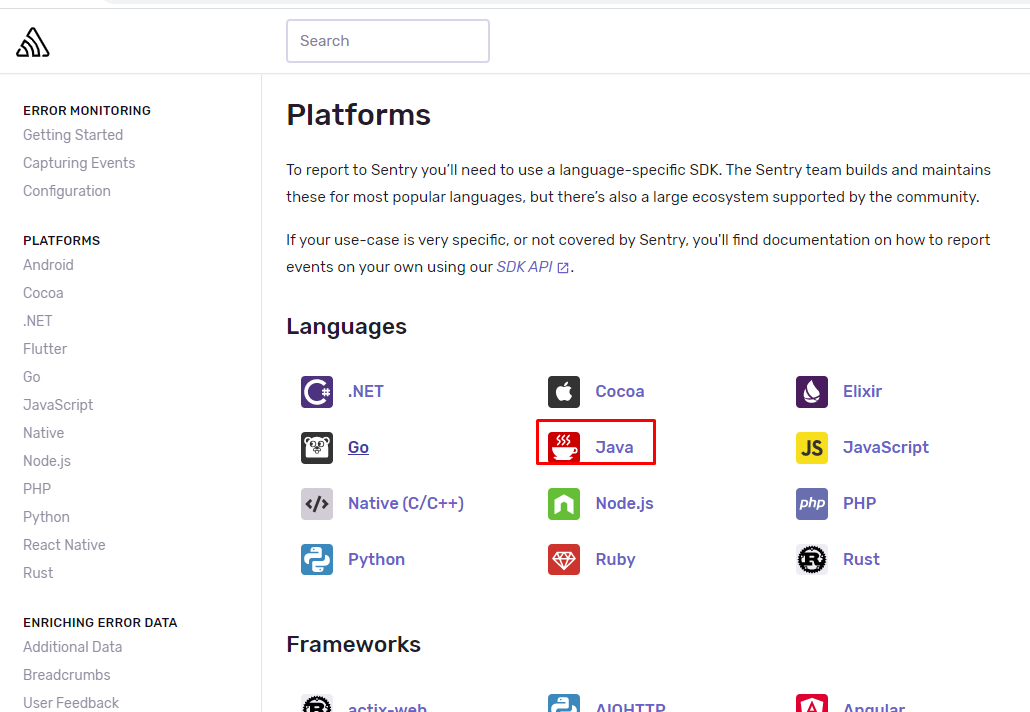Open the Ruby language link
Image resolution: width=1030 pixels, height=712 pixels.
[x=616, y=560]
